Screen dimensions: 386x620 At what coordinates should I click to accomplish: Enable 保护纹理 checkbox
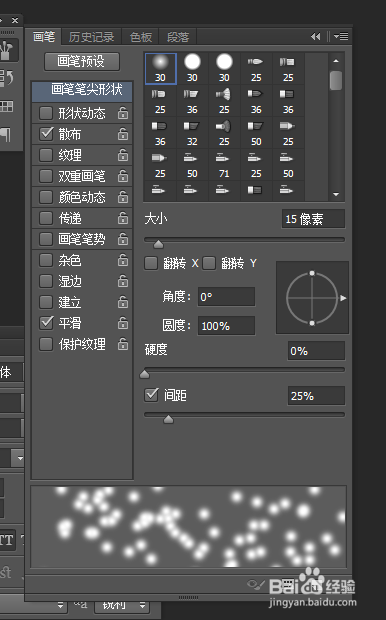coord(46,344)
